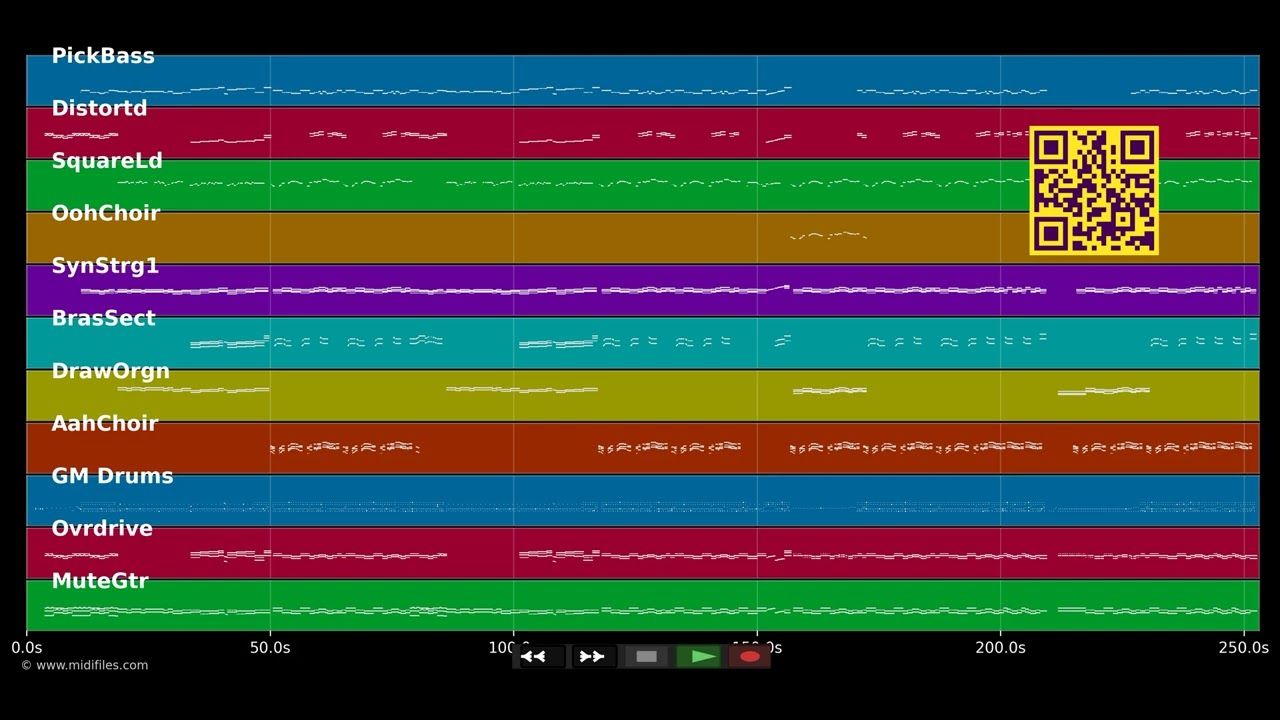Image resolution: width=1280 pixels, height=720 pixels.
Task: Select the AahChoir track label
Action: coord(104,423)
